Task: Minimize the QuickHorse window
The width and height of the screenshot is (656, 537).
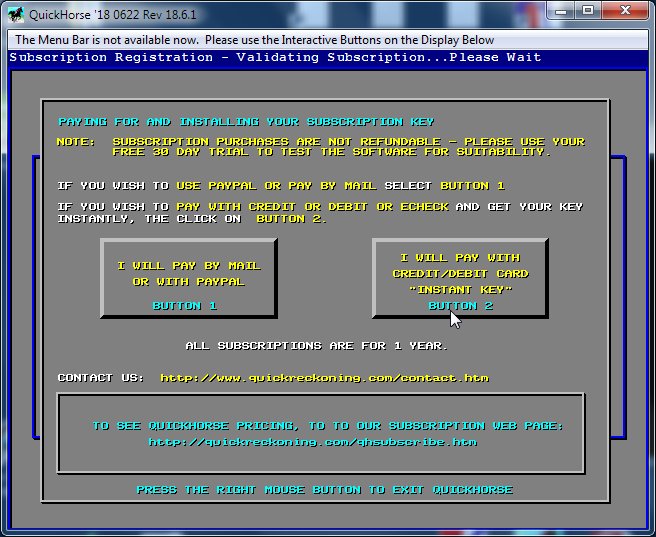Action: coord(561,11)
